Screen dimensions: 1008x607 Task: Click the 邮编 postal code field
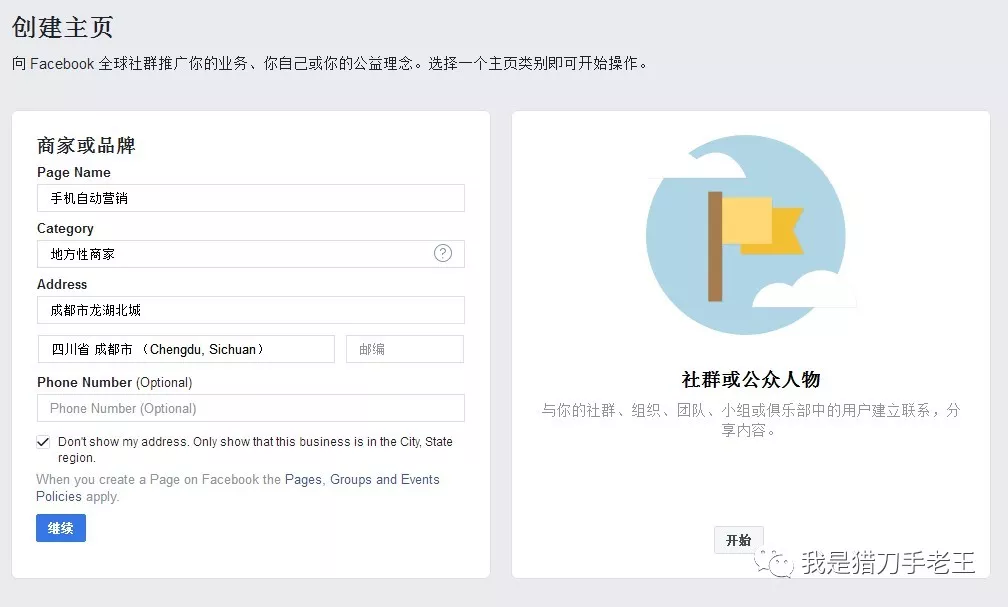[x=405, y=349]
